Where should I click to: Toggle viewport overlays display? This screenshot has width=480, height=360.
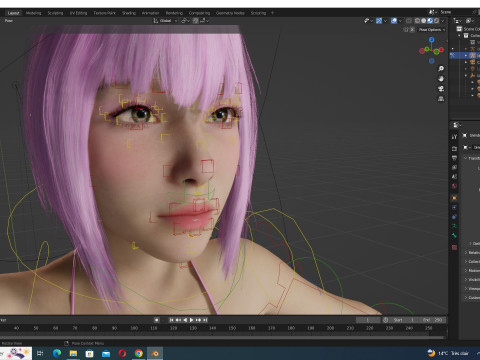(394, 21)
